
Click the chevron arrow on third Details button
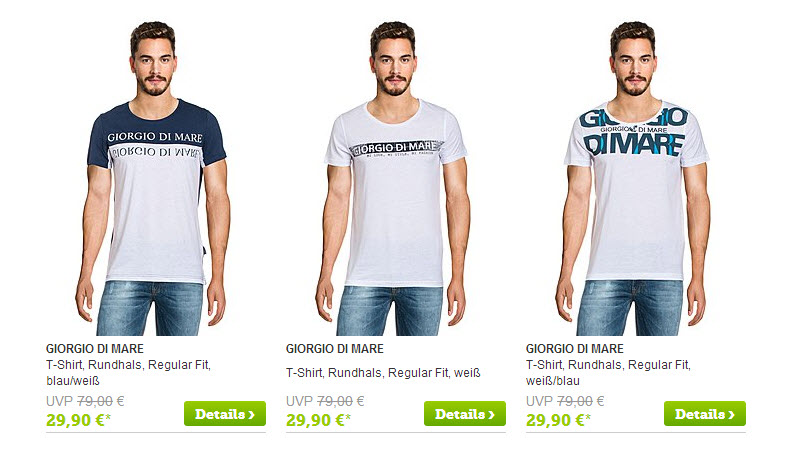tap(732, 415)
